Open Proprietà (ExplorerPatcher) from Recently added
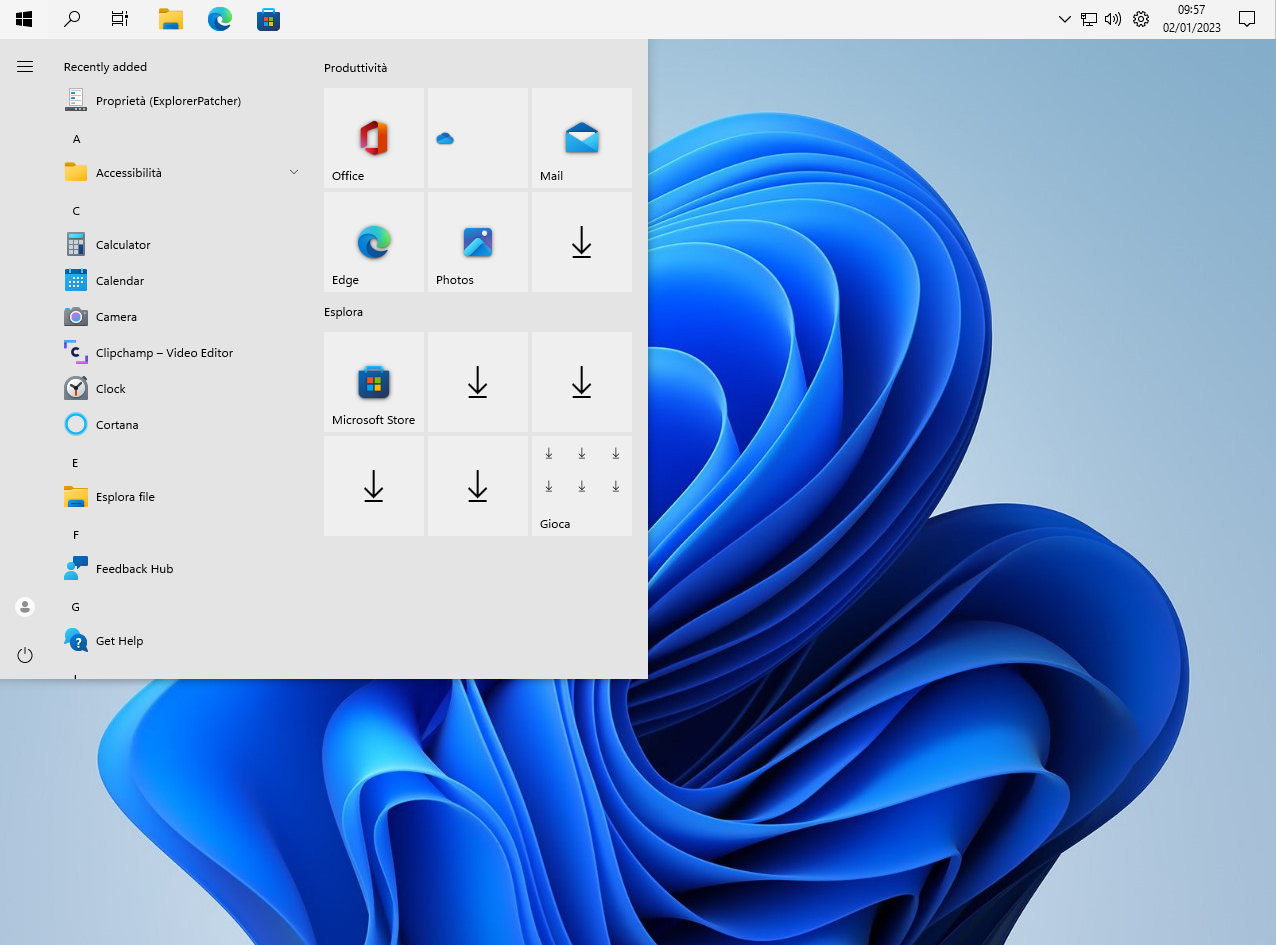 tap(181, 101)
